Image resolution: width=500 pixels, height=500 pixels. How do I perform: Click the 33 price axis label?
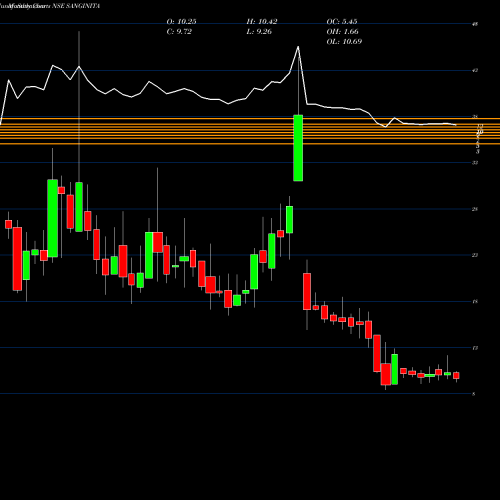(475, 163)
